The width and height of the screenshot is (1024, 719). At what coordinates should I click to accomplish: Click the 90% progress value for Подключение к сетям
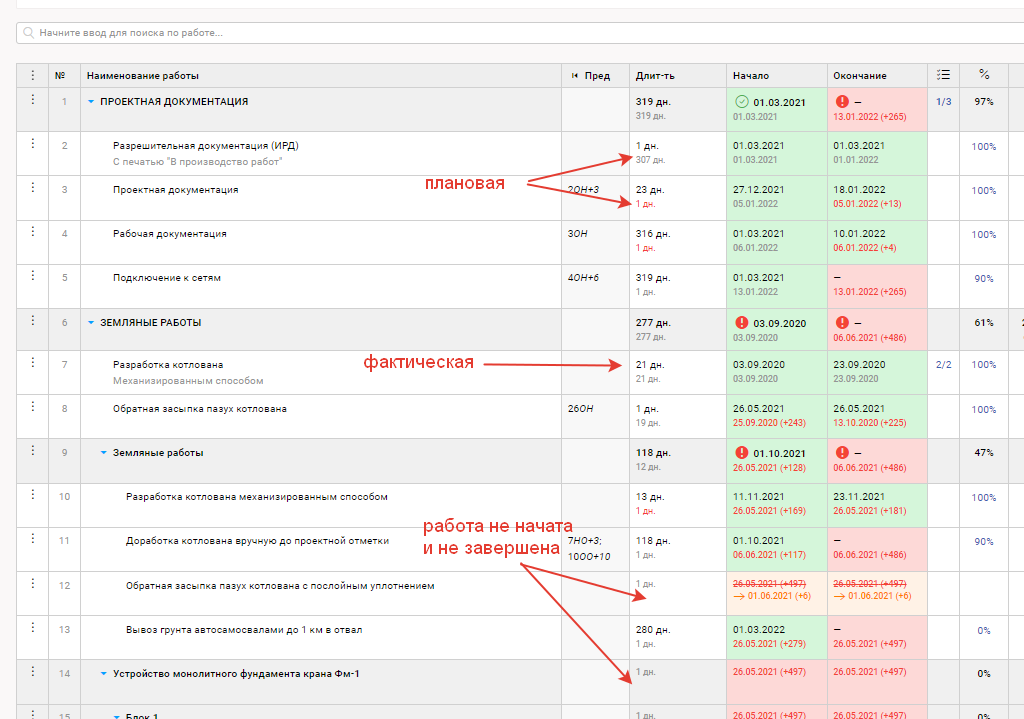point(984,278)
